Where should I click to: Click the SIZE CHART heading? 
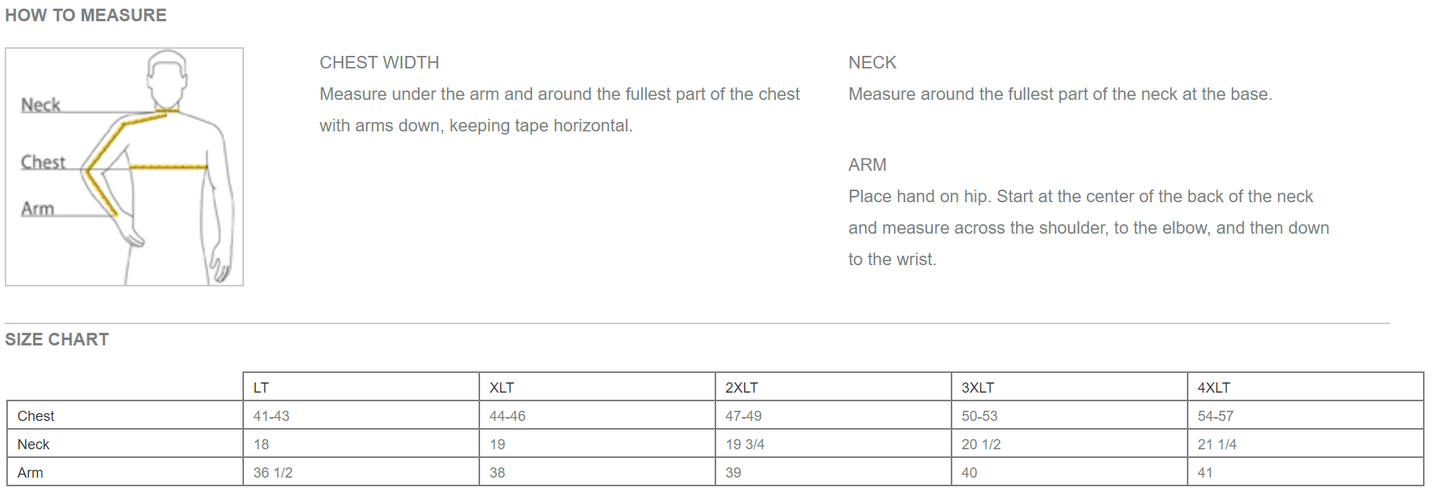57,339
